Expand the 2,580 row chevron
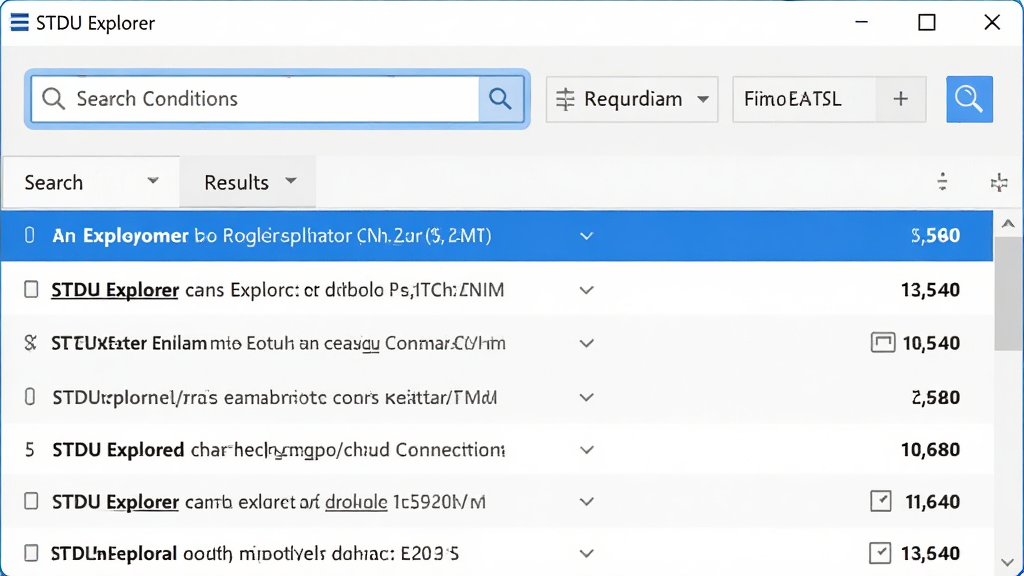1024x576 pixels. [586, 397]
